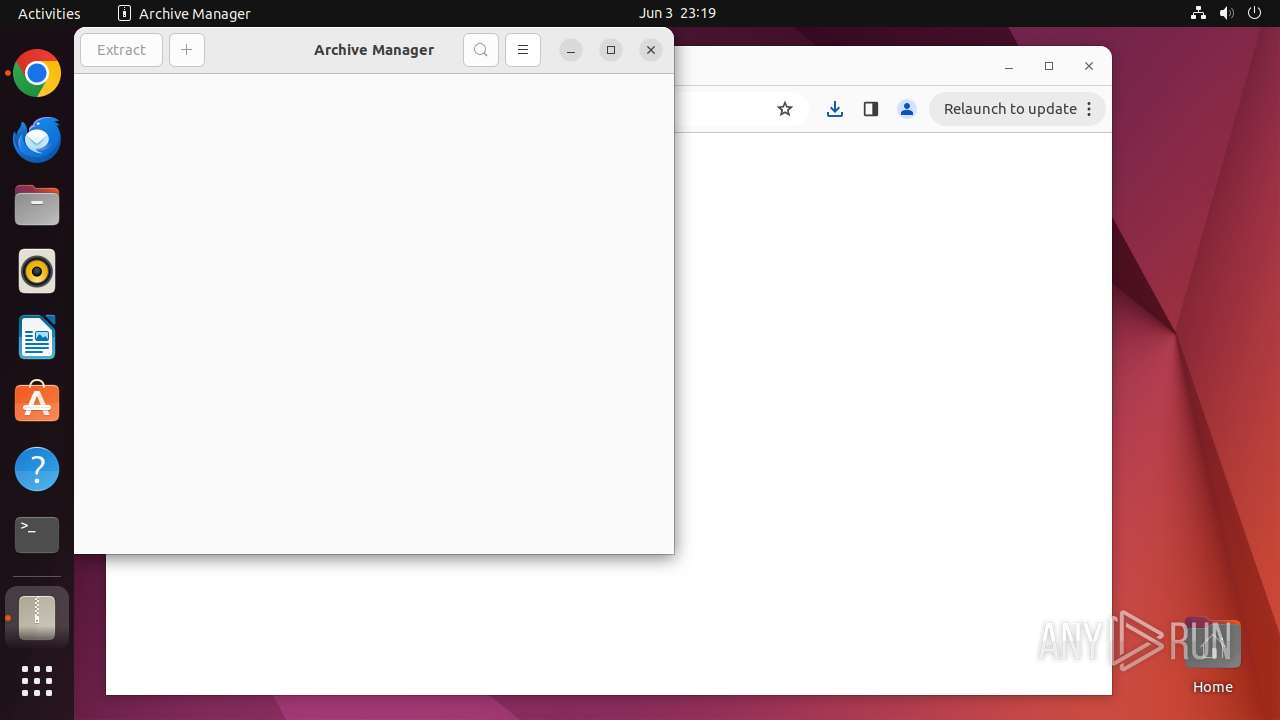The image size is (1280, 720).
Task: Maximize the Chrome window
Action: (x=1049, y=66)
